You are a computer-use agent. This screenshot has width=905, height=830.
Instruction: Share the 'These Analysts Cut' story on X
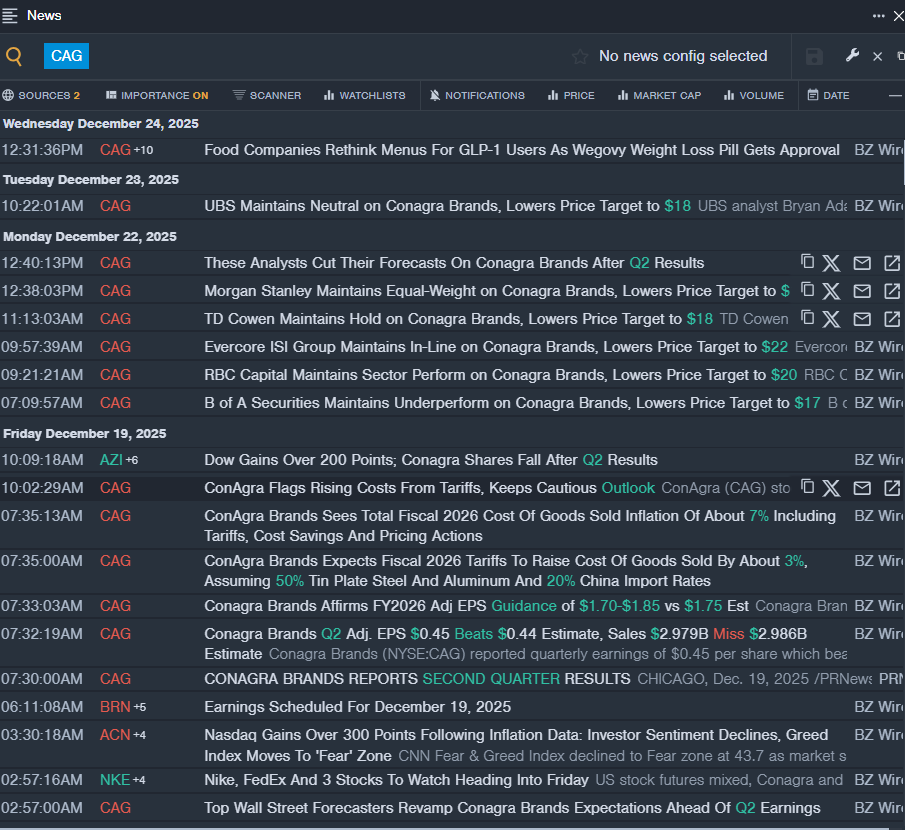coord(831,263)
